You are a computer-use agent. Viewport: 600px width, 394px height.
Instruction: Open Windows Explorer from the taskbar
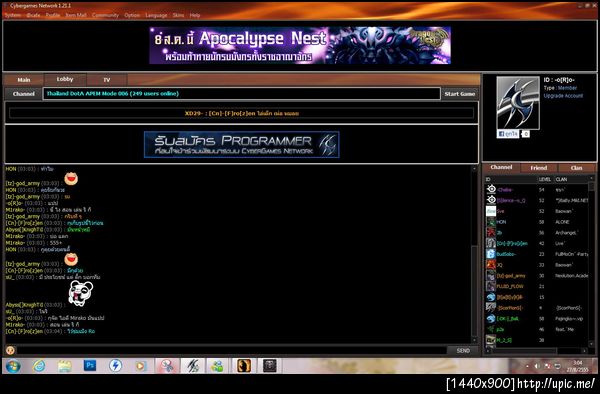[64, 366]
